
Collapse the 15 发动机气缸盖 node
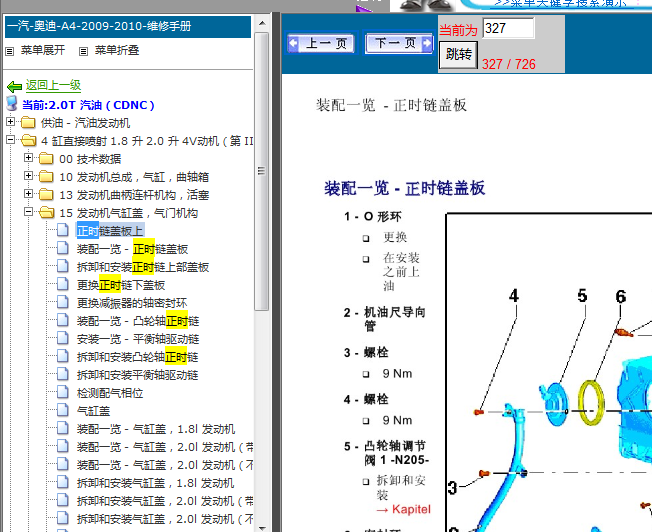click(28, 212)
